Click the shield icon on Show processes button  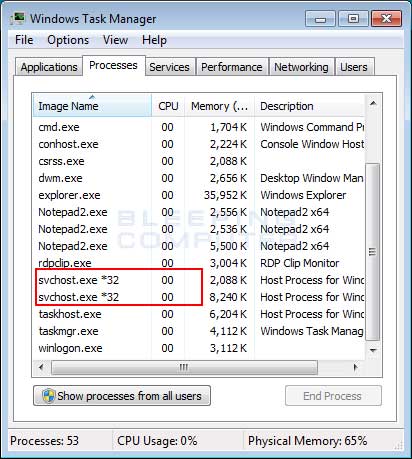pos(48,396)
